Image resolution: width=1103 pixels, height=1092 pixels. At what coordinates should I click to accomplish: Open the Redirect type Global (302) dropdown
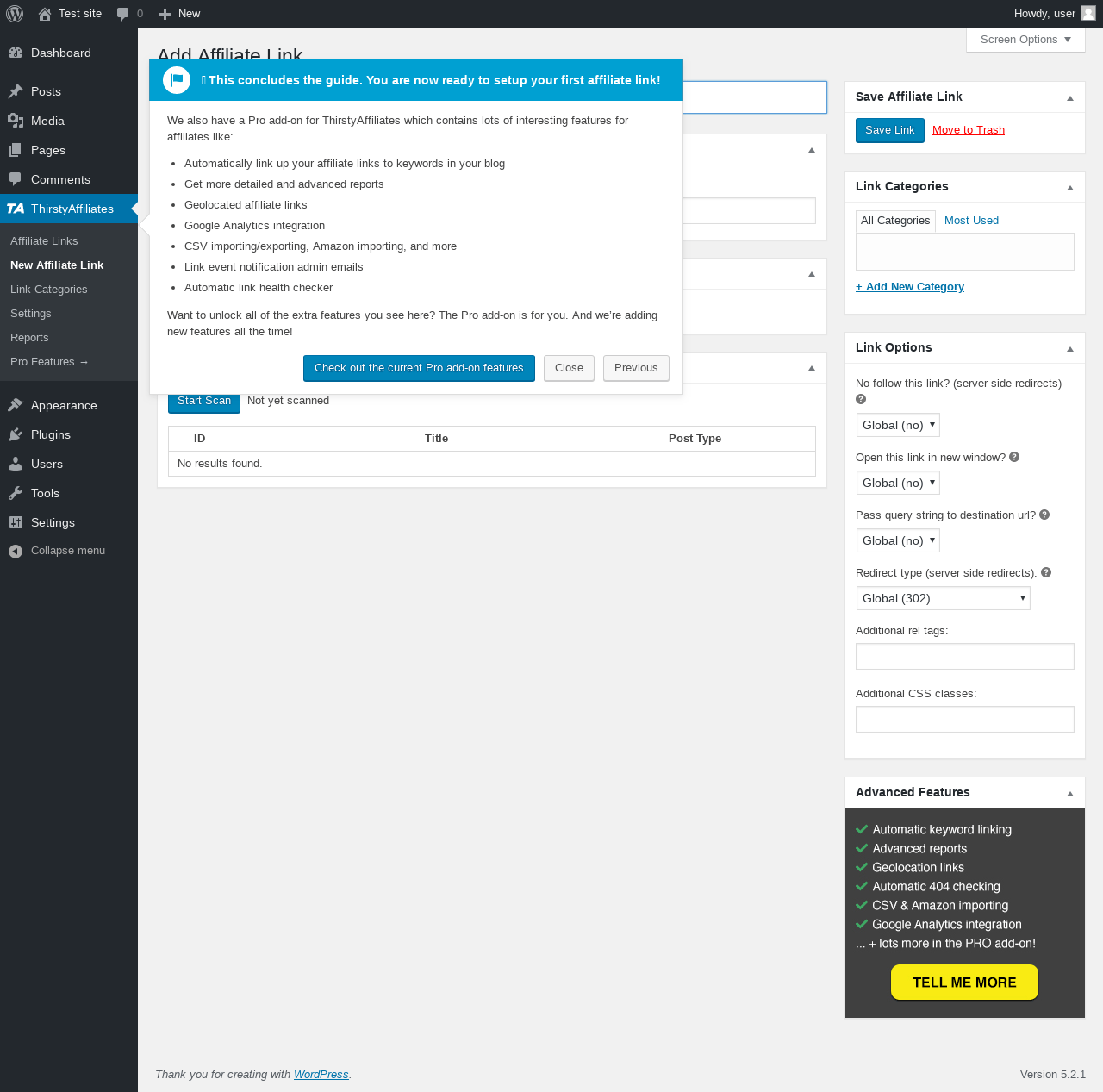(x=944, y=598)
